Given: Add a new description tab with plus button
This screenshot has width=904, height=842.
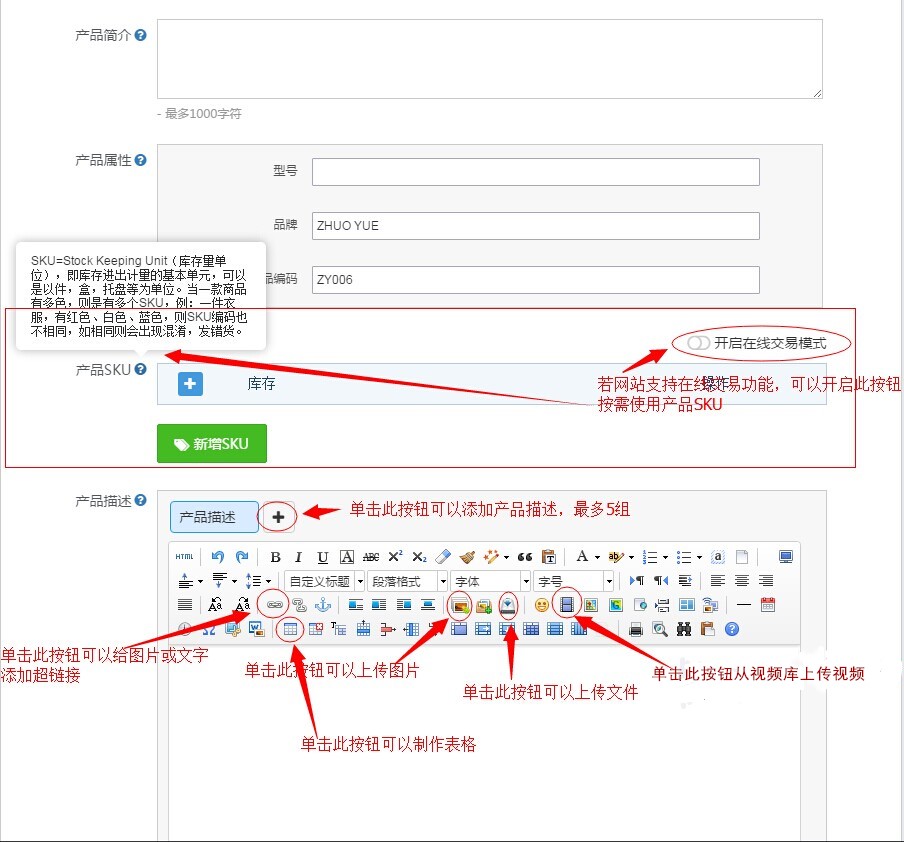Looking at the screenshot, I should pos(279,517).
